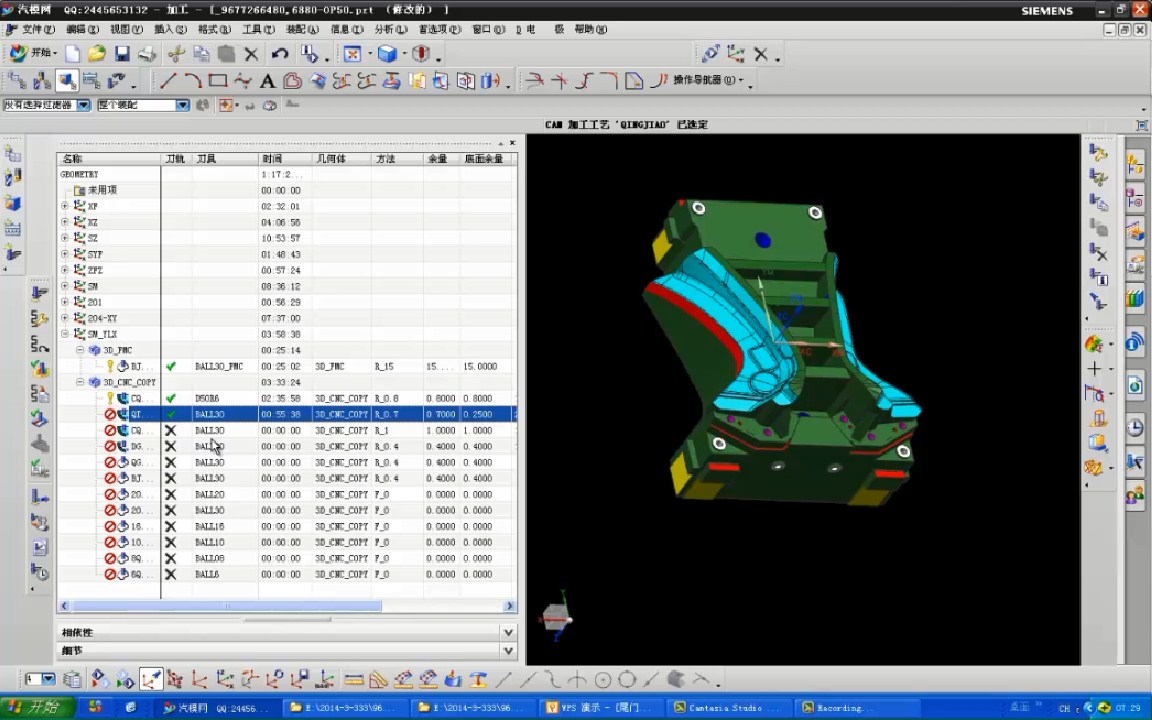The height and width of the screenshot is (720, 1152).
Task: Click the X toolpath mark in BALL10 row
Action: click(170, 542)
